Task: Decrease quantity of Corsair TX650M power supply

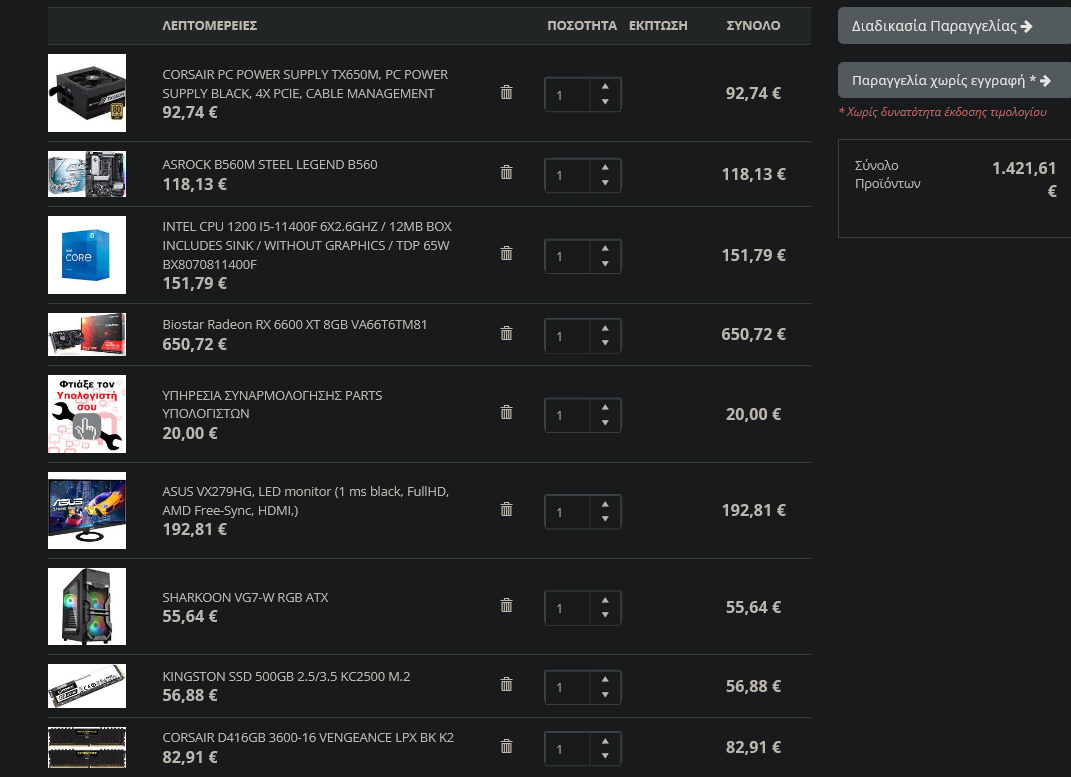Action: coord(605,102)
